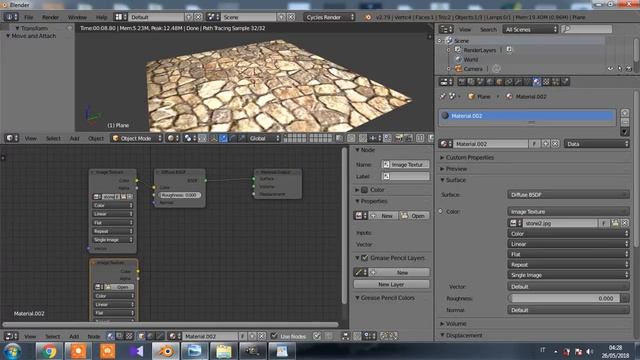Image resolution: width=640 pixels, height=360 pixels.
Task: Click the plus icon beside Material.002 name field
Action: pos(545,144)
